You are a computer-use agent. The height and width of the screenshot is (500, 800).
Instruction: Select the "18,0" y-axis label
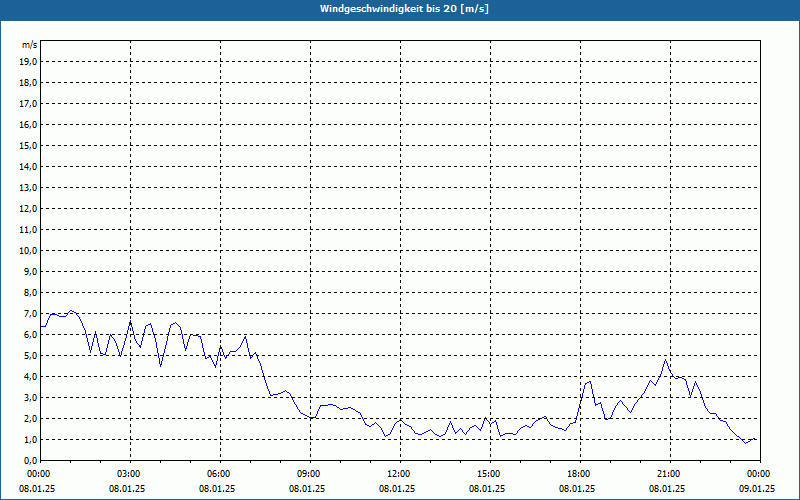coord(28,83)
